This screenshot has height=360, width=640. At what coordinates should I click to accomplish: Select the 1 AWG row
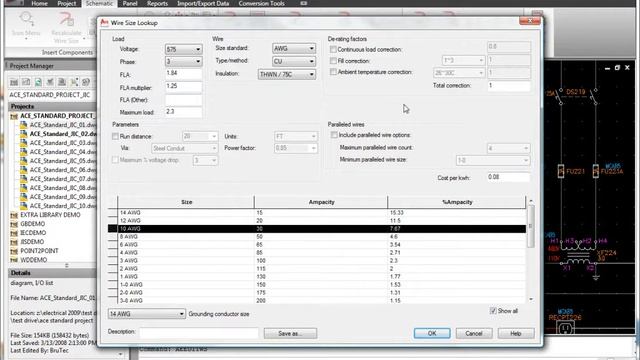317,276
